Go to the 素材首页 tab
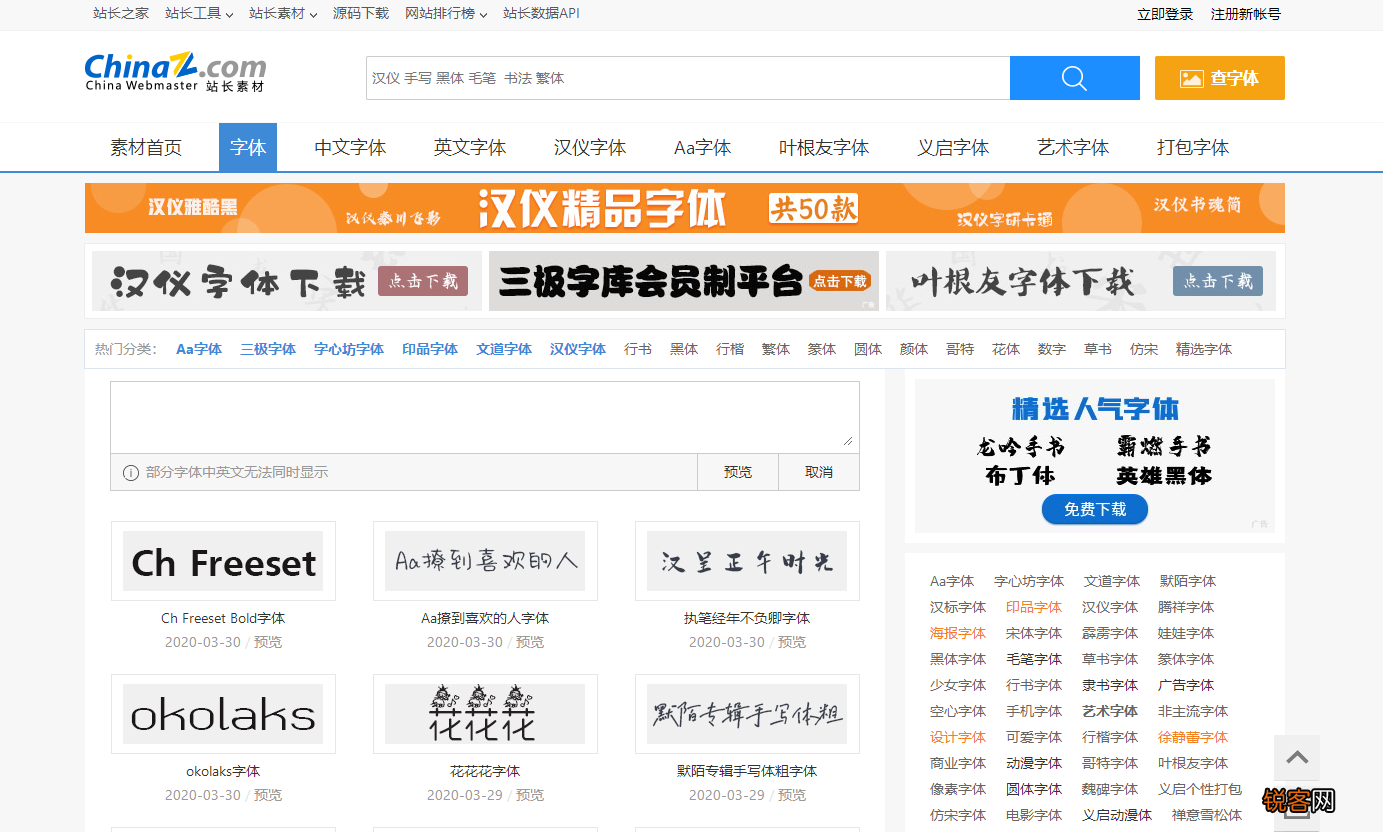The height and width of the screenshot is (832, 1383). point(146,147)
